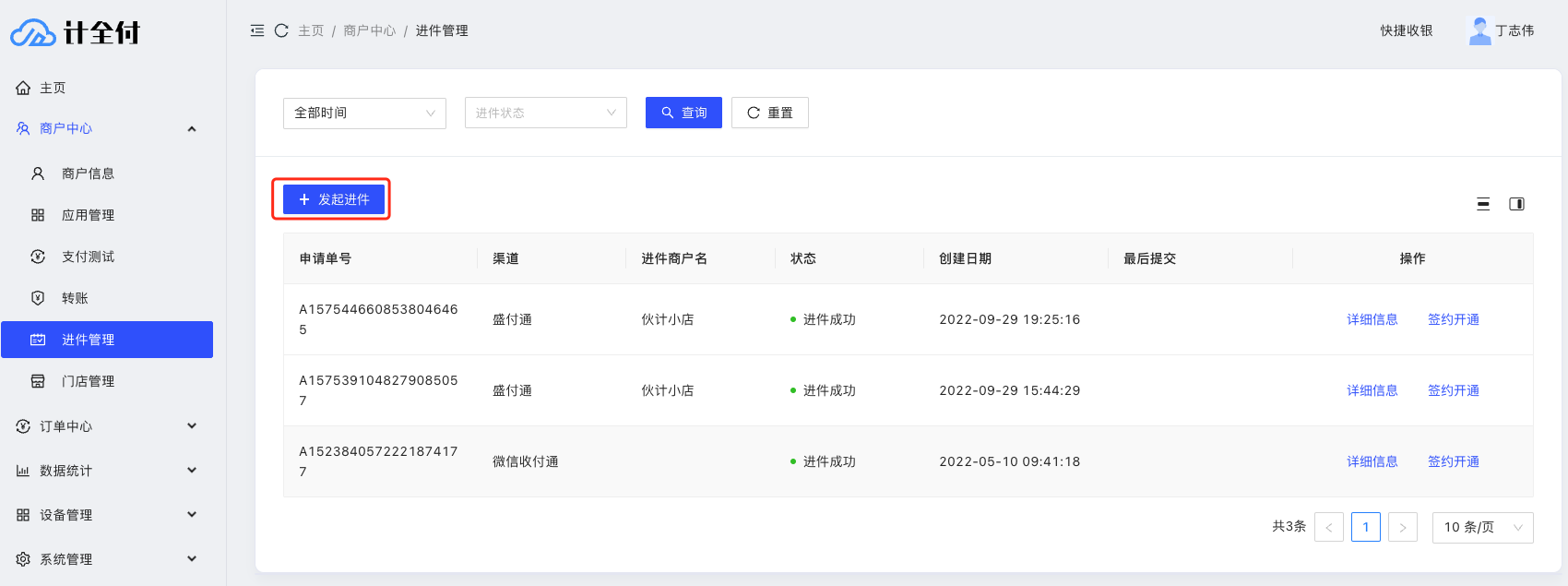The width and height of the screenshot is (1568, 586).
Task: Click 商户中心 in the breadcrumb
Action: (370, 30)
